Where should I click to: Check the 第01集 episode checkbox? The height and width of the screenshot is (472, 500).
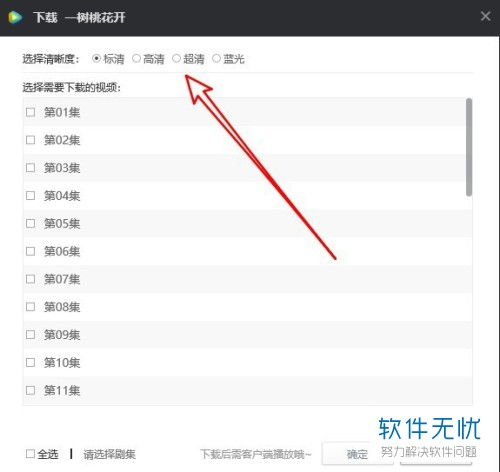(30, 112)
